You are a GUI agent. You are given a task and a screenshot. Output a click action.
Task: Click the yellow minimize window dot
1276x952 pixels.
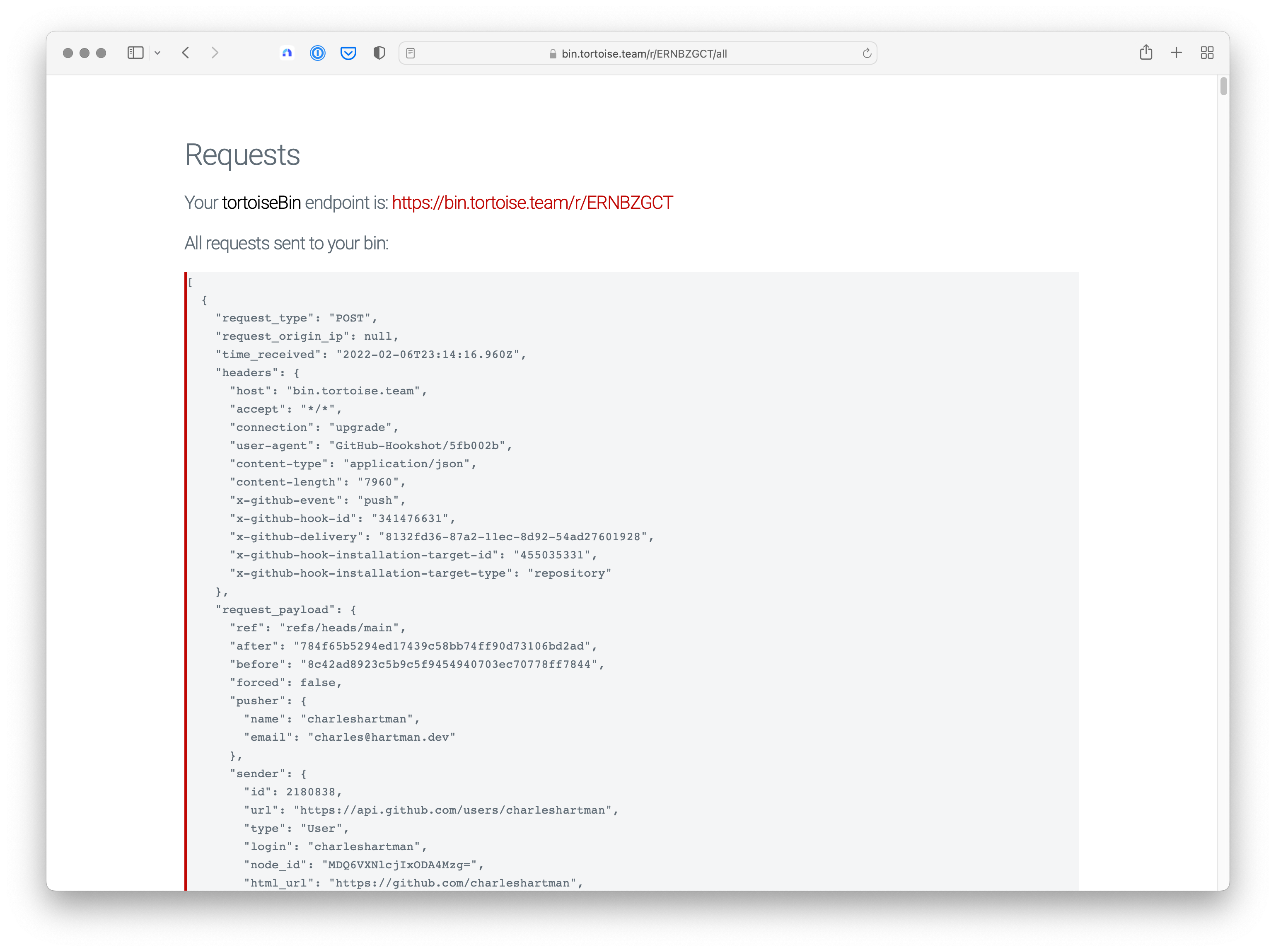click(84, 53)
